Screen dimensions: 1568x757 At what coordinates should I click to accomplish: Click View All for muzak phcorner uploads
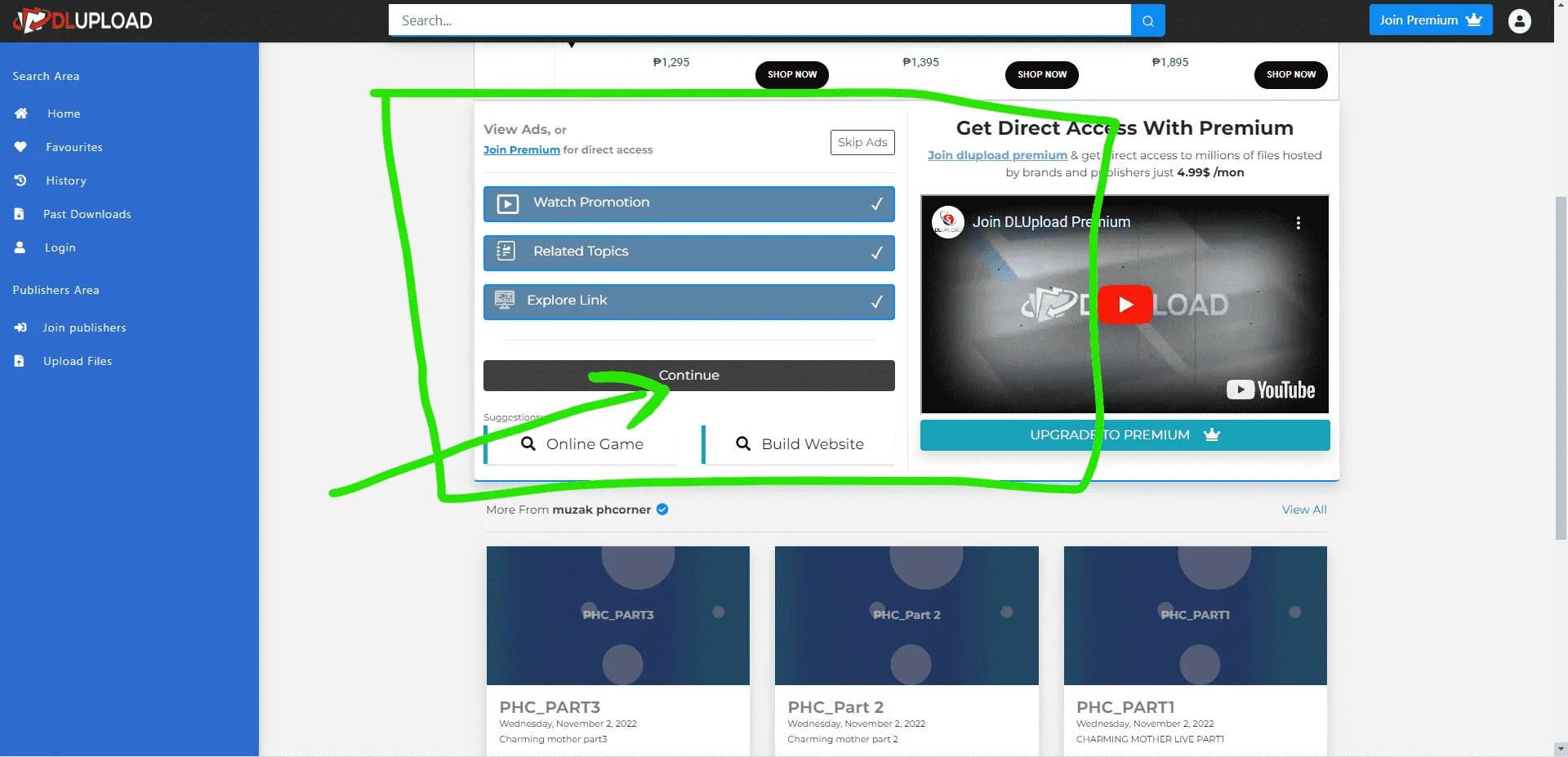(x=1304, y=510)
